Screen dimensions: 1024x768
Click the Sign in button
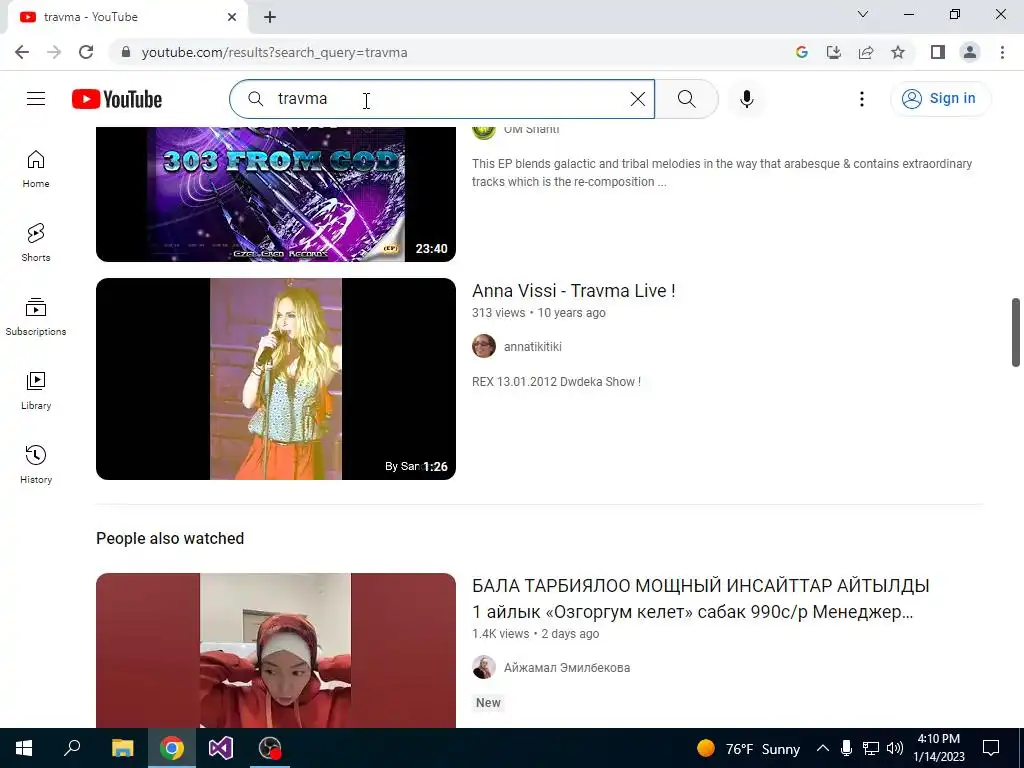tap(940, 99)
